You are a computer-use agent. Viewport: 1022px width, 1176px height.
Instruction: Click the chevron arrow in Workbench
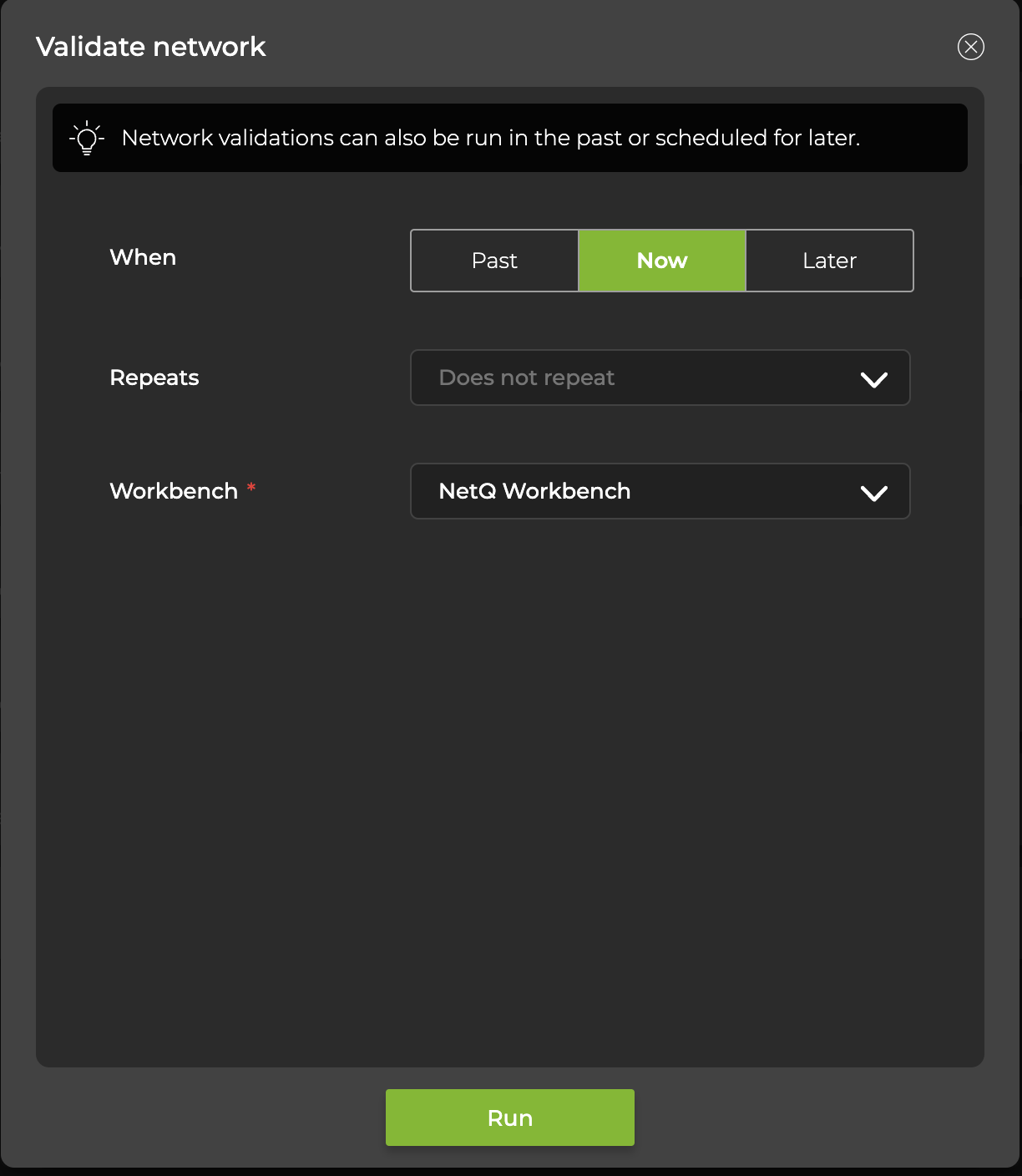[873, 493]
